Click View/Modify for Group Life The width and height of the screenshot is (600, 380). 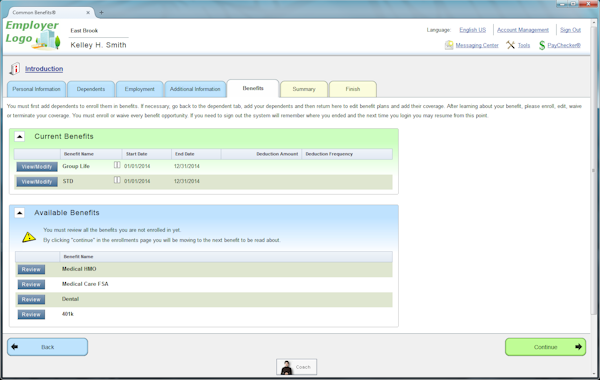[37, 167]
